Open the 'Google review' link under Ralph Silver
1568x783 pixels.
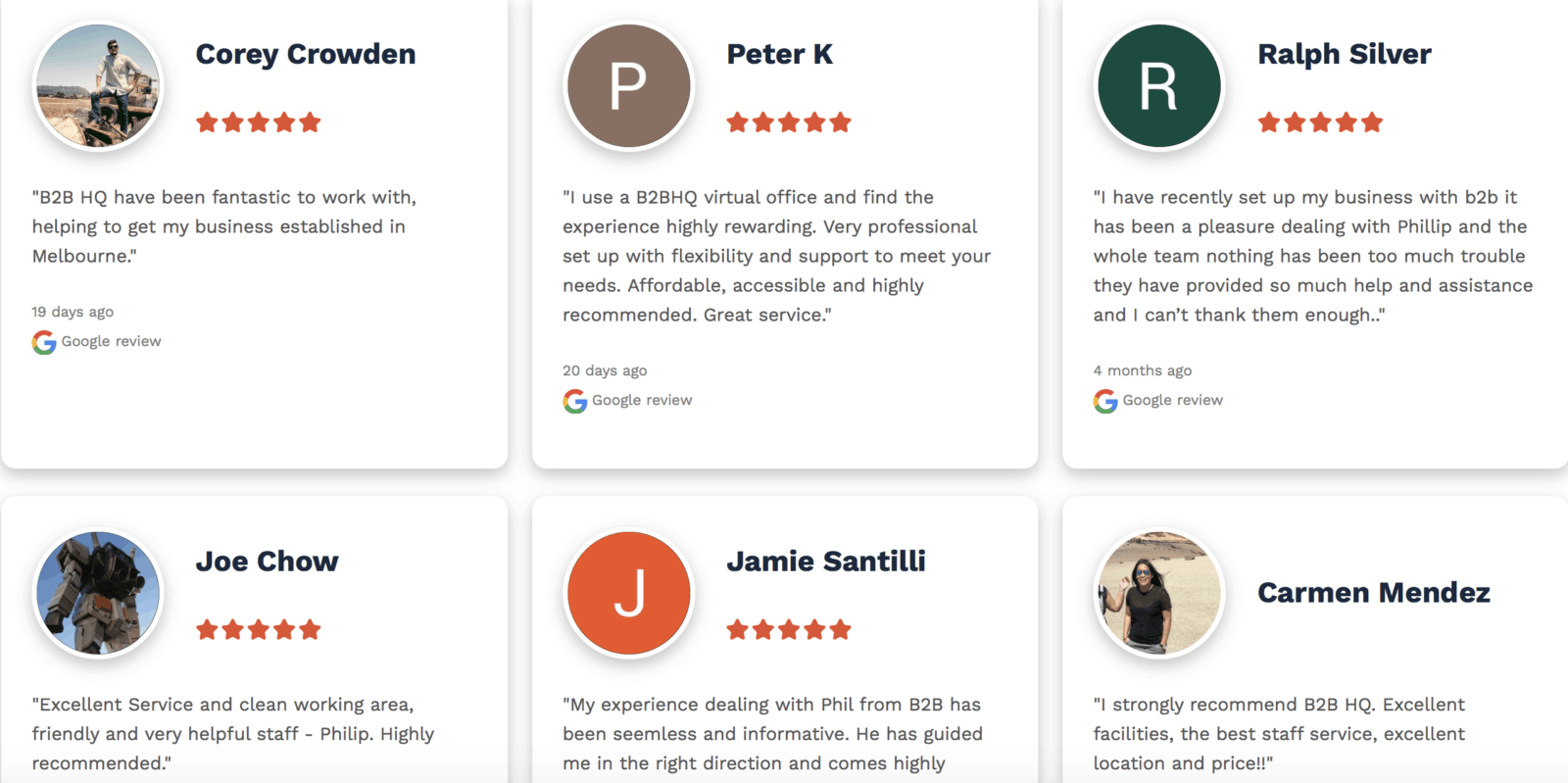(1172, 400)
